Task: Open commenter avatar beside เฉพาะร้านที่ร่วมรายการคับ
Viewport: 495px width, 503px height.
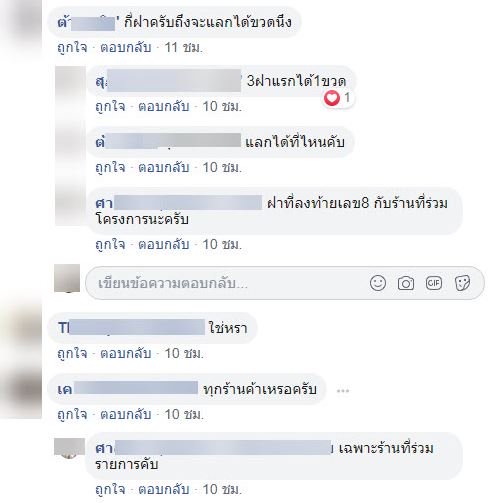Action: (x=69, y=449)
